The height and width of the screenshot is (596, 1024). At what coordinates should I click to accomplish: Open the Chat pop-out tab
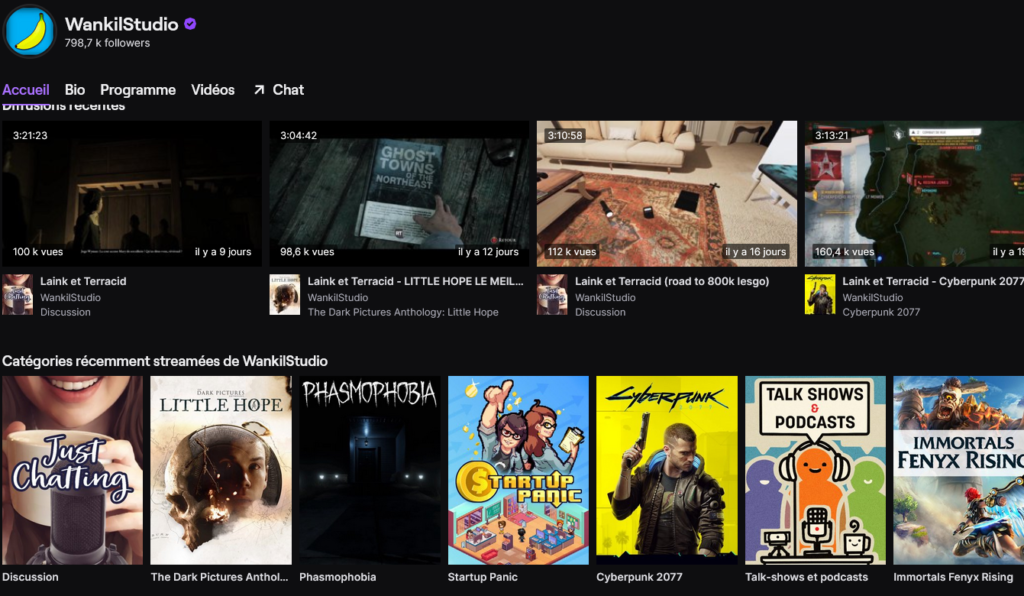coord(279,90)
